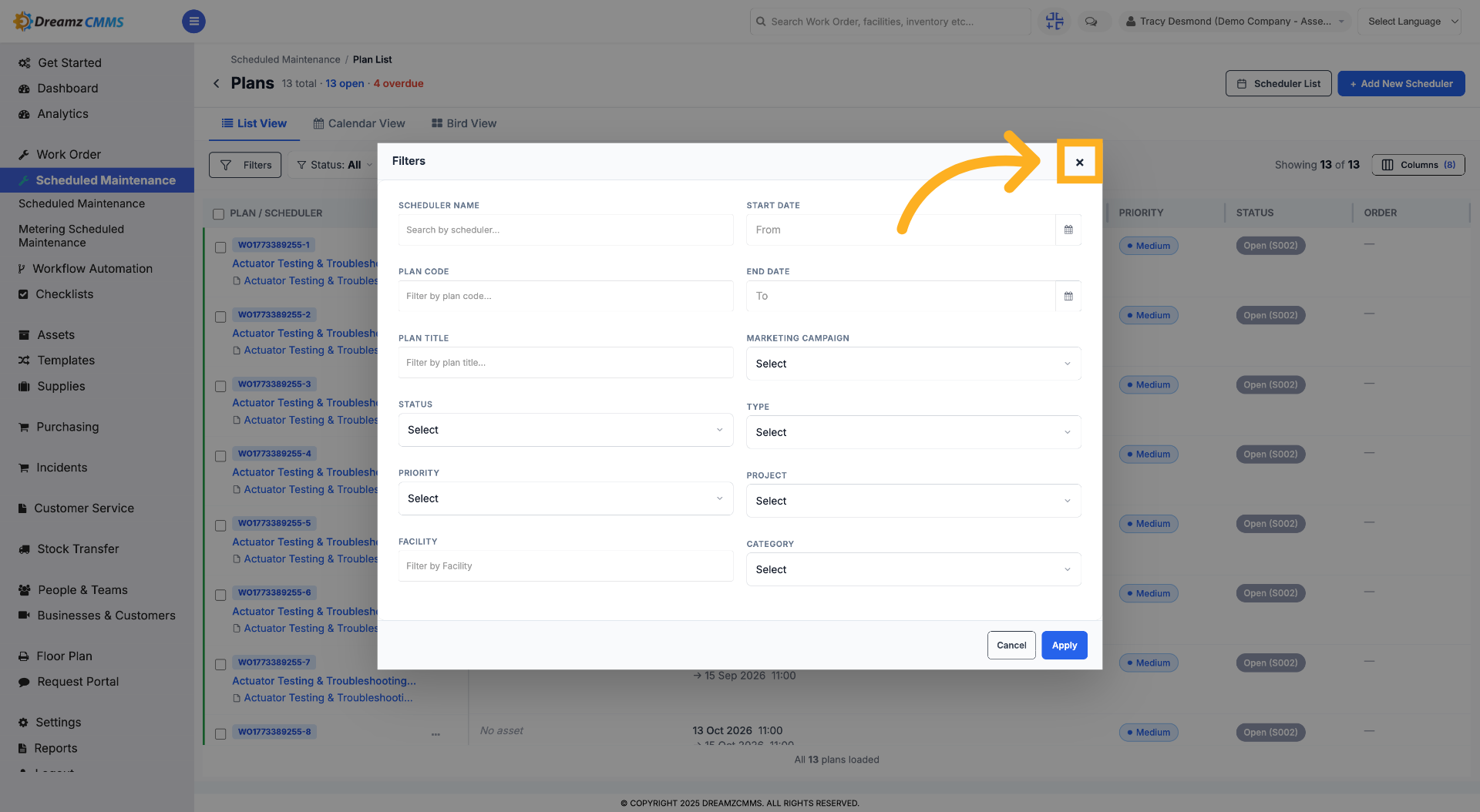
Task: Open Get Started in sidebar
Action: point(69,62)
